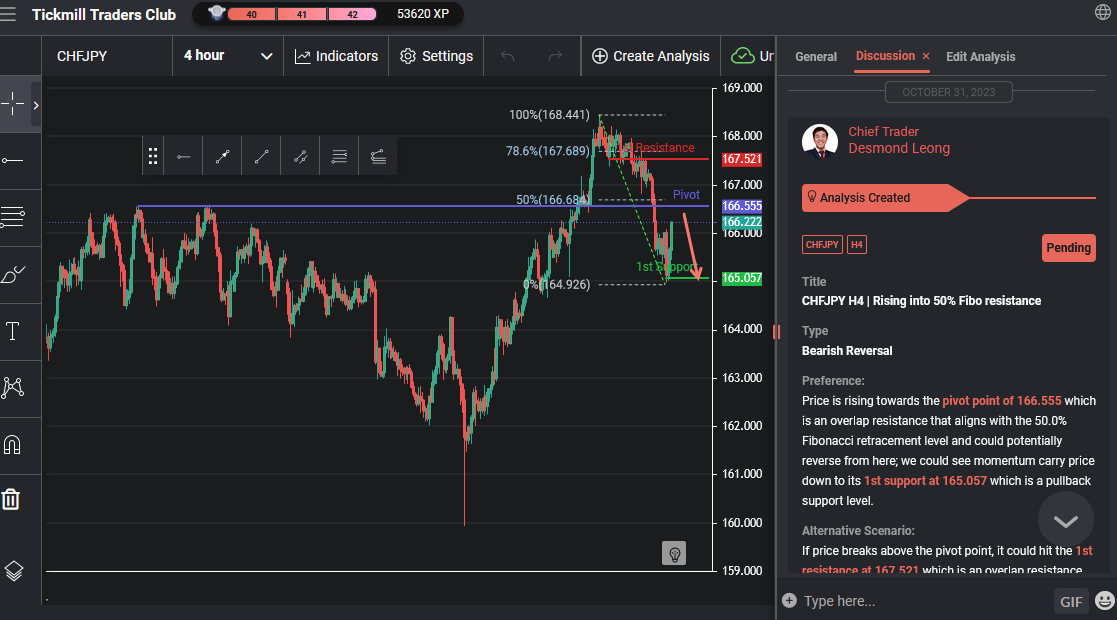Open the hamburger menu
1117x620 pixels.
click(8, 14)
